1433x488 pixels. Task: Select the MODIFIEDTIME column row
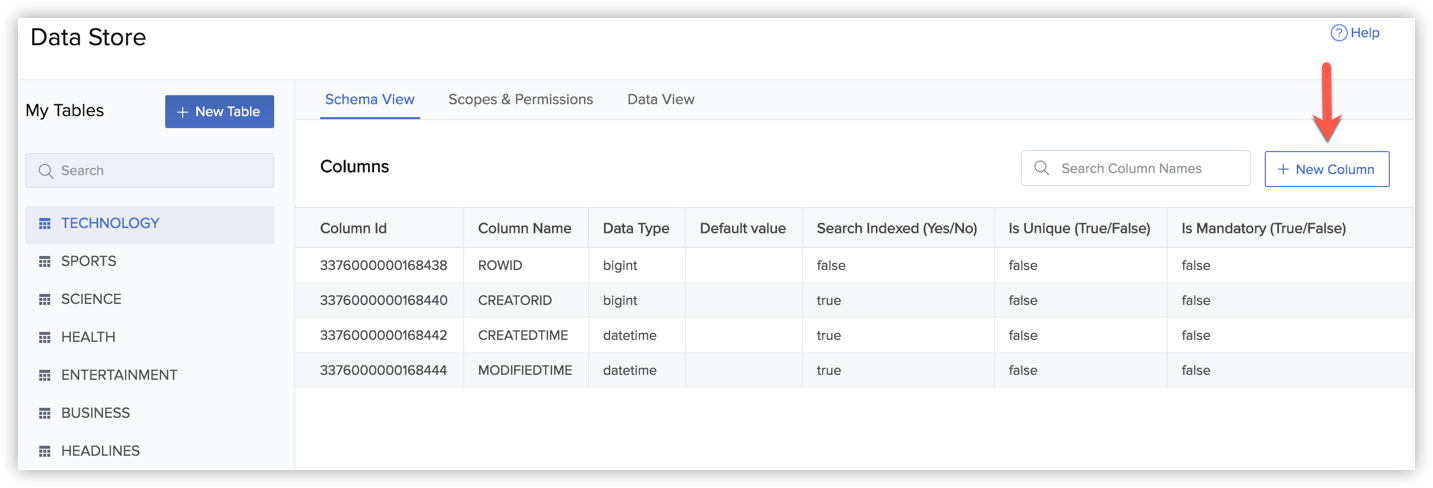click(x=524, y=371)
